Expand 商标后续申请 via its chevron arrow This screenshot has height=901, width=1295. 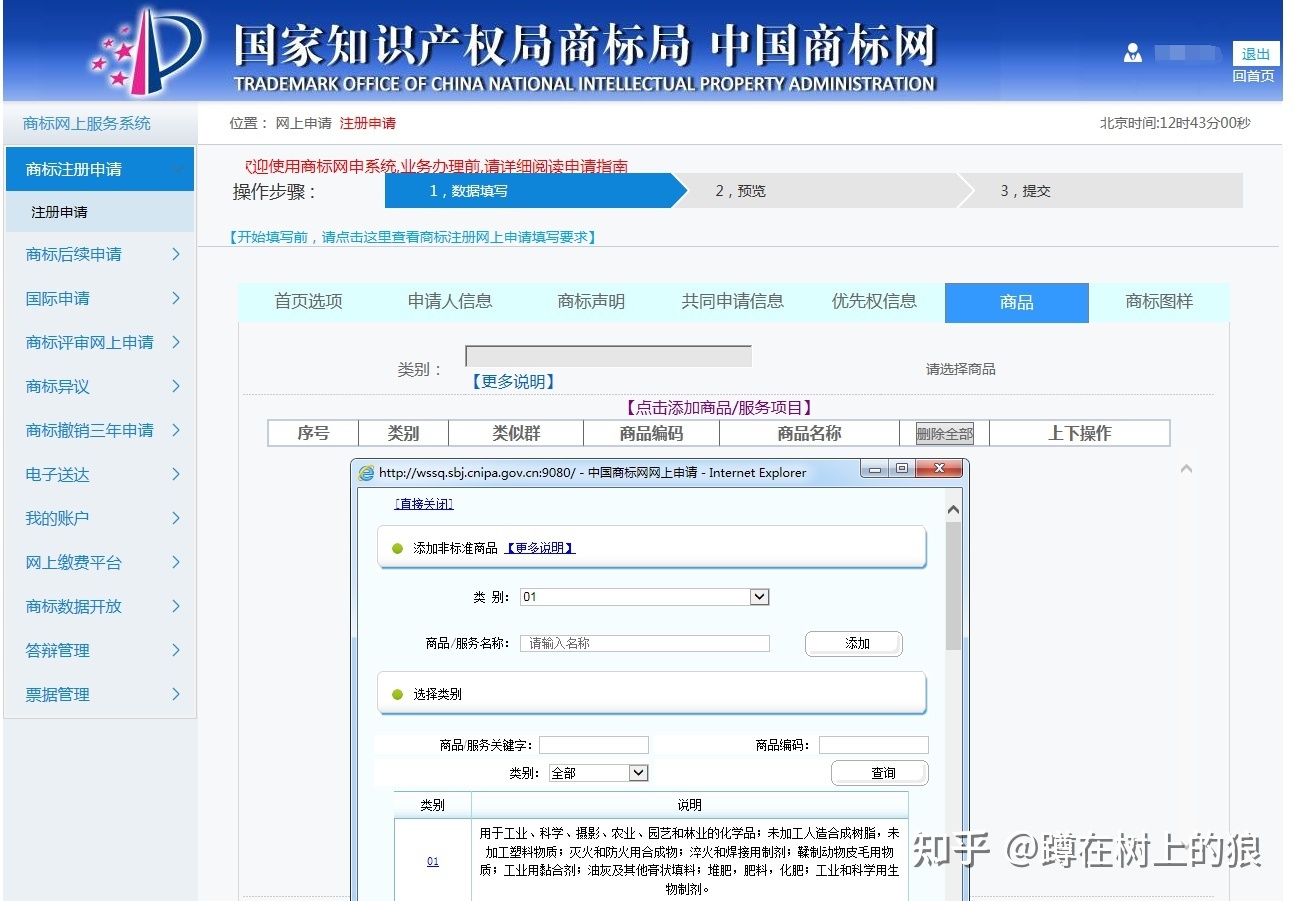pyautogui.click(x=176, y=255)
